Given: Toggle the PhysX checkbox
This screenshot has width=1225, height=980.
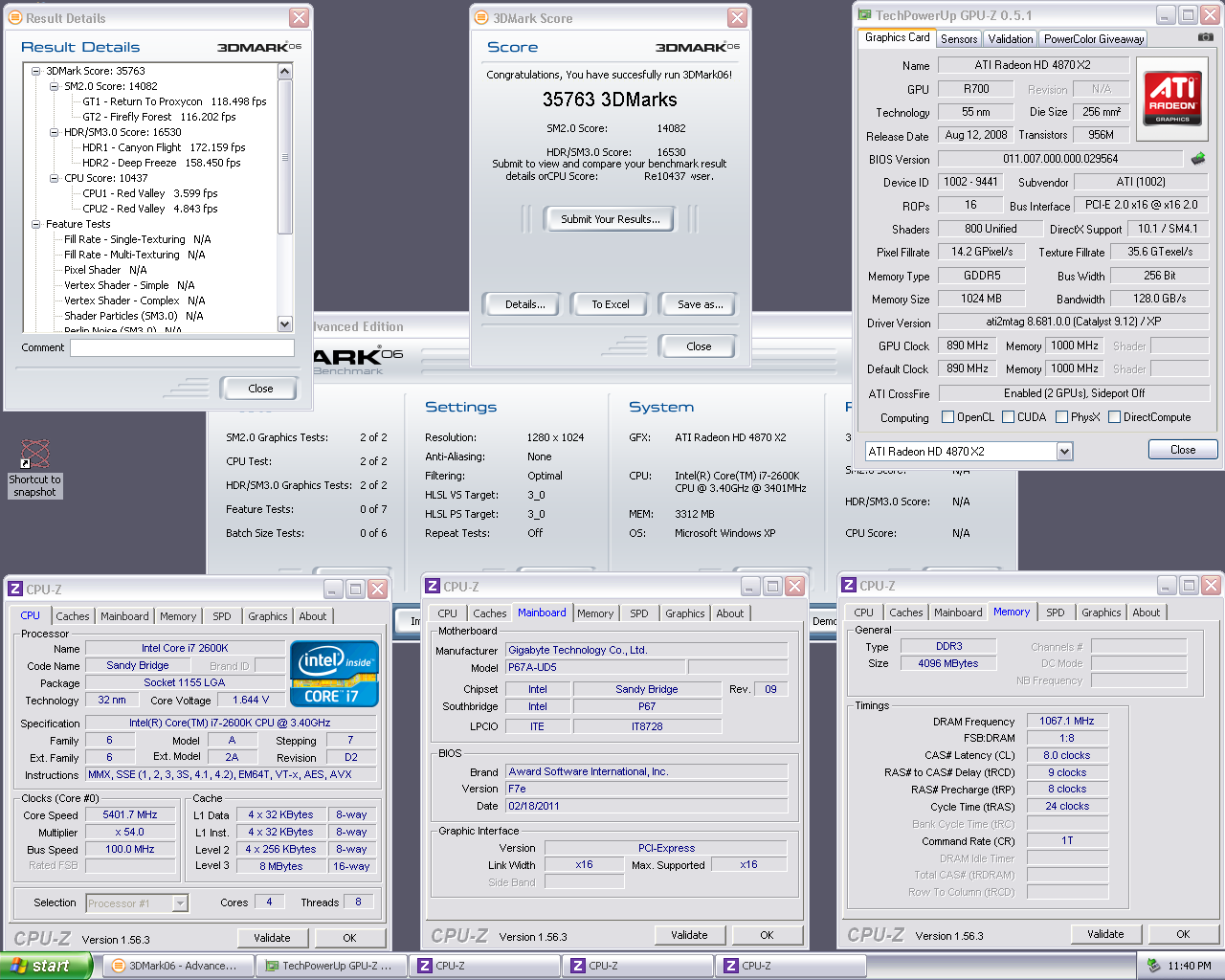Looking at the screenshot, I should (x=1061, y=417).
